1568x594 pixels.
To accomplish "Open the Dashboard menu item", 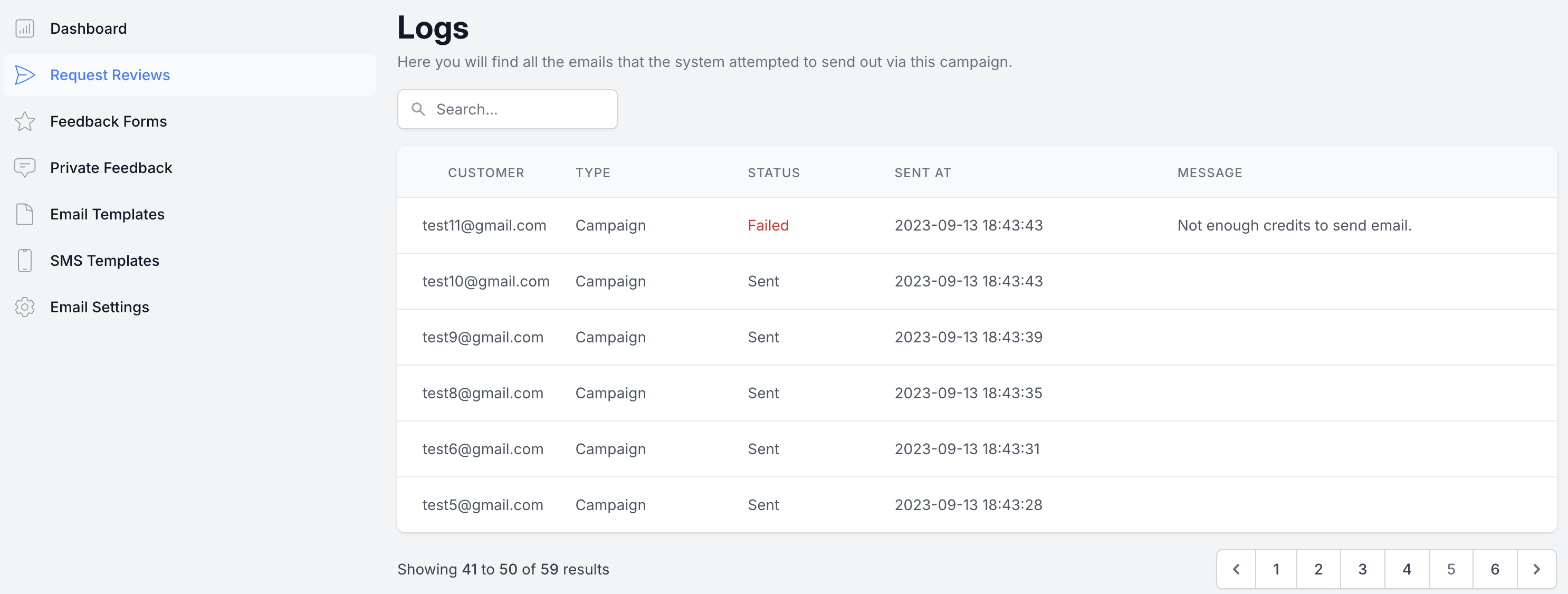I will [88, 28].
